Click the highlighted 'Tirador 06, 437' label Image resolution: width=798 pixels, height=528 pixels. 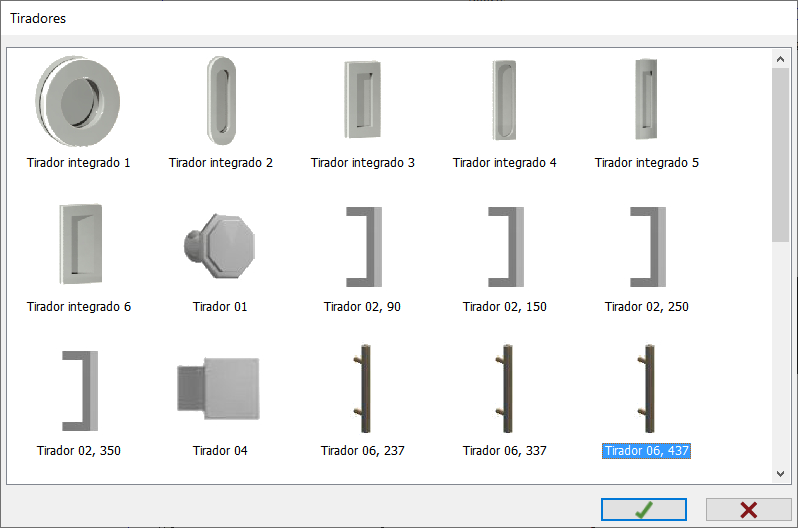click(x=646, y=451)
